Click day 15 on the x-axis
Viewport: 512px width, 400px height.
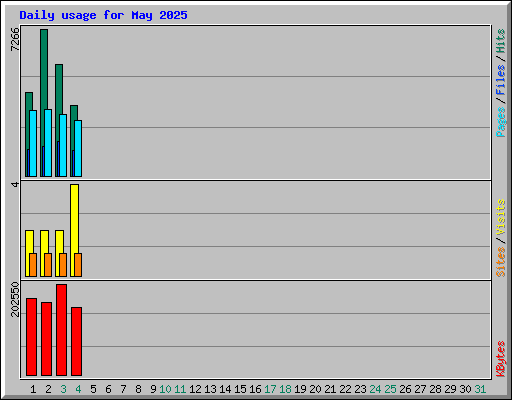click(x=240, y=389)
